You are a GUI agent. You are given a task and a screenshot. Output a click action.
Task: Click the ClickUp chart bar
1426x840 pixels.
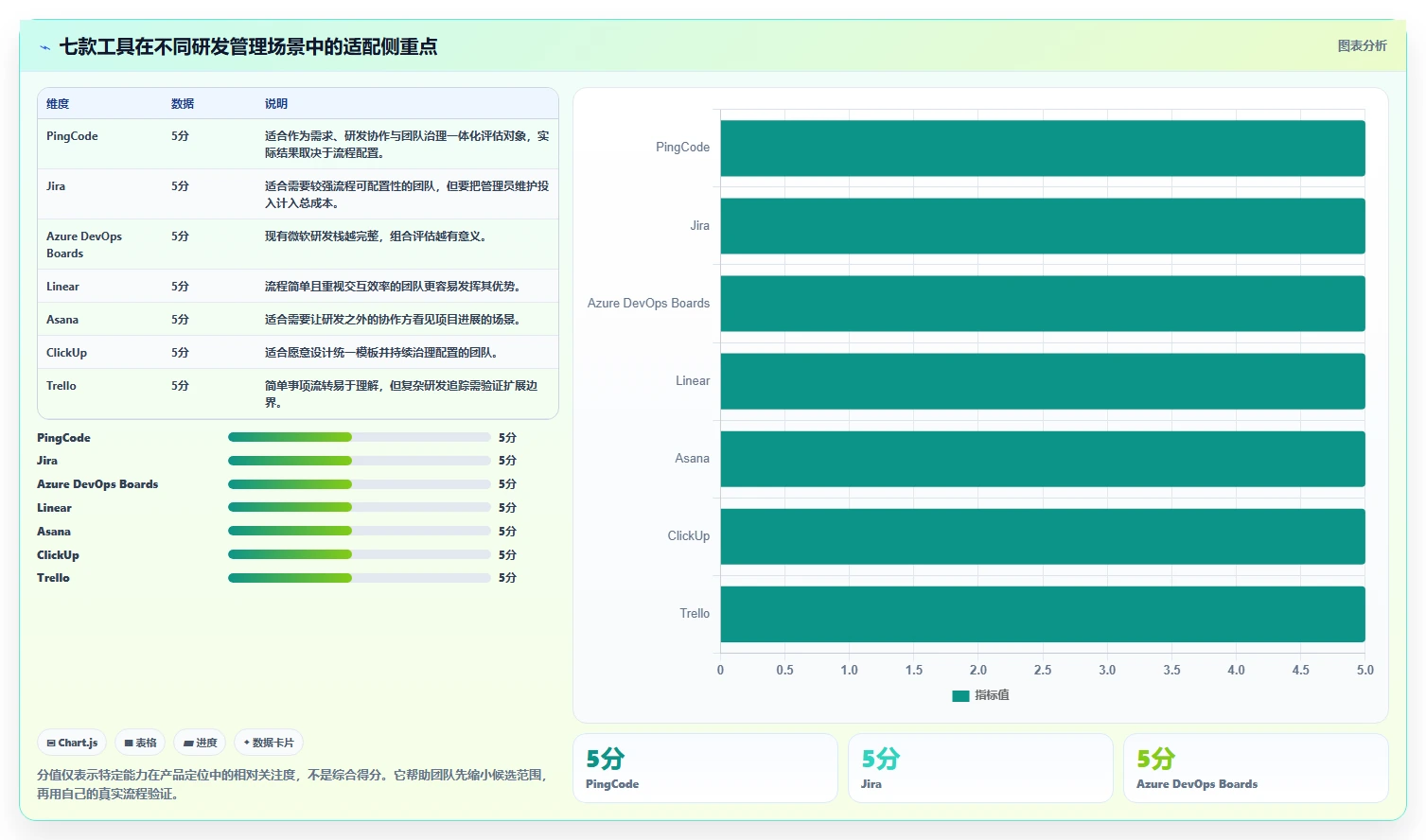click(x=1043, y=536)
